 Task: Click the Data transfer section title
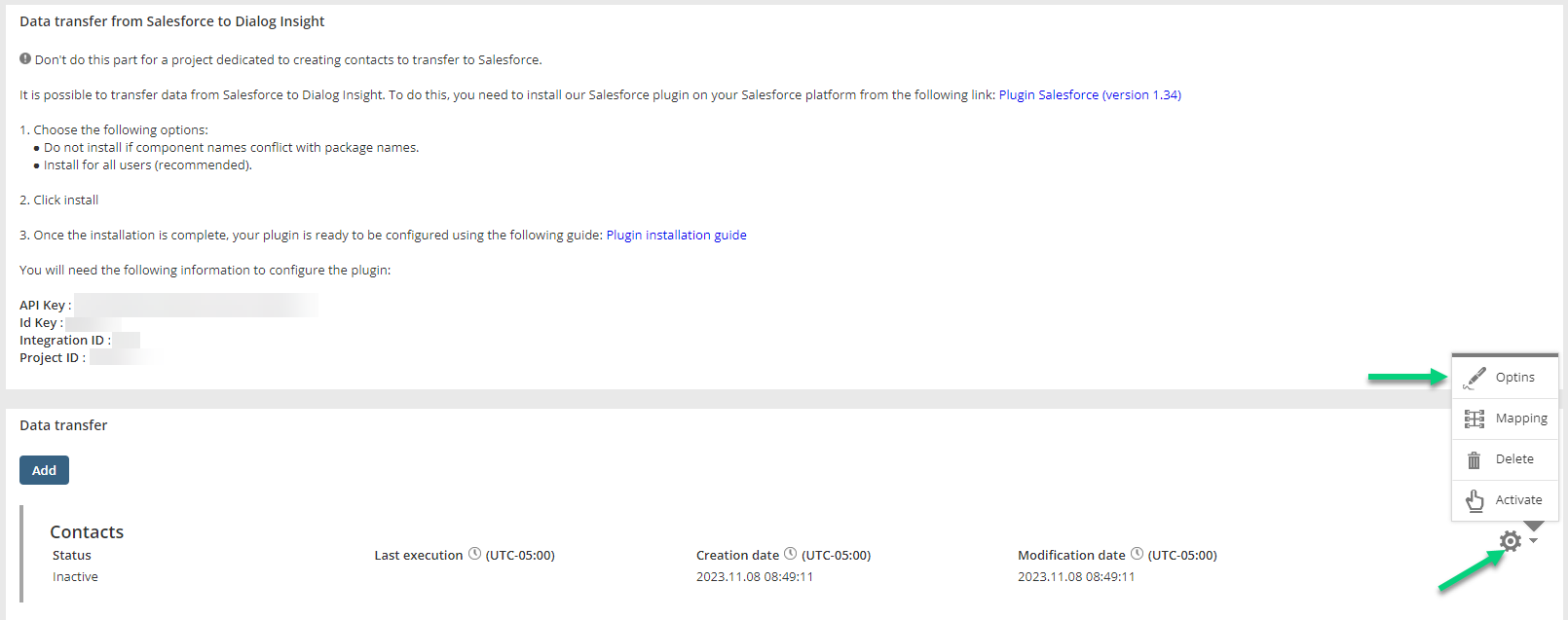coord(63,425)
